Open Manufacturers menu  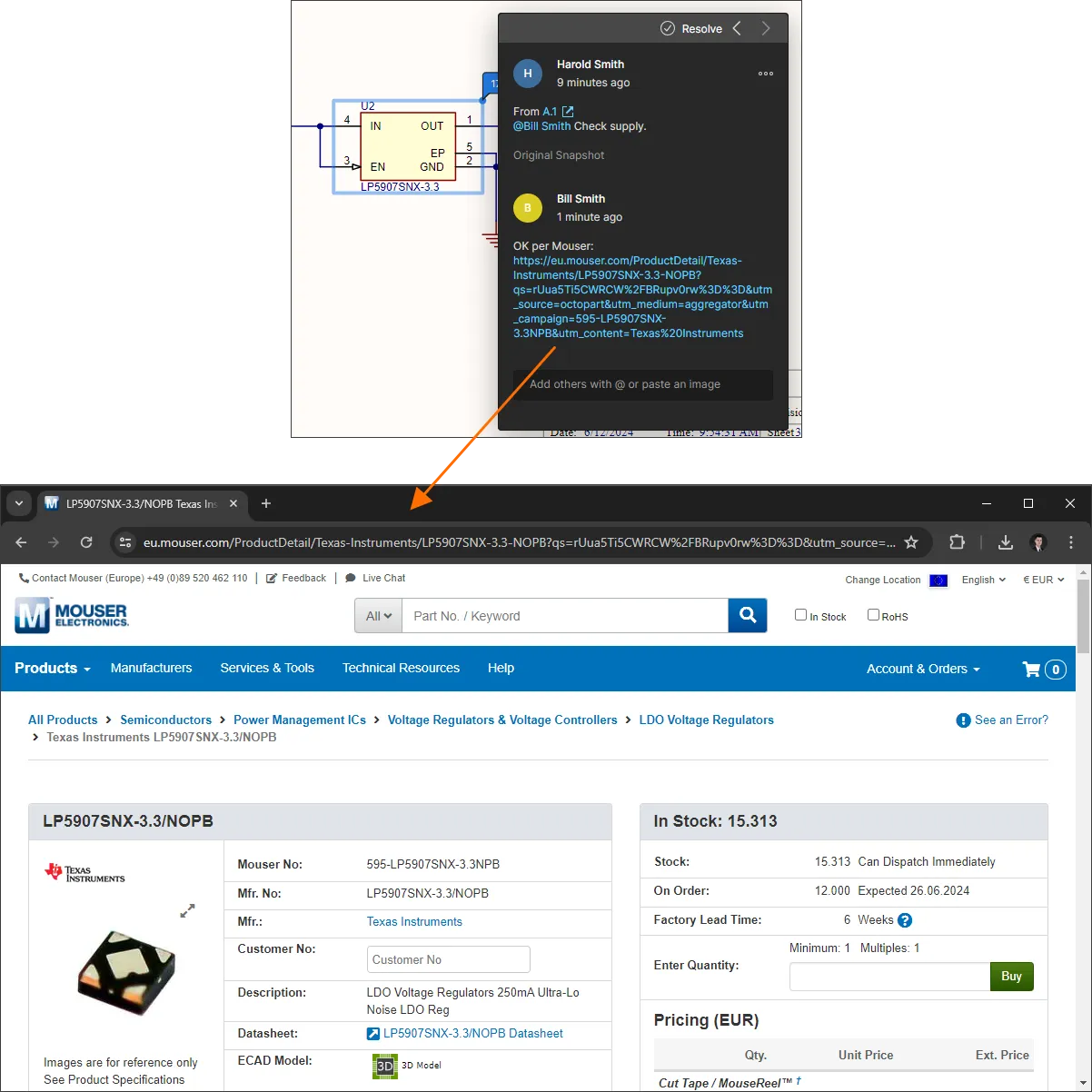tap(152, 668)
